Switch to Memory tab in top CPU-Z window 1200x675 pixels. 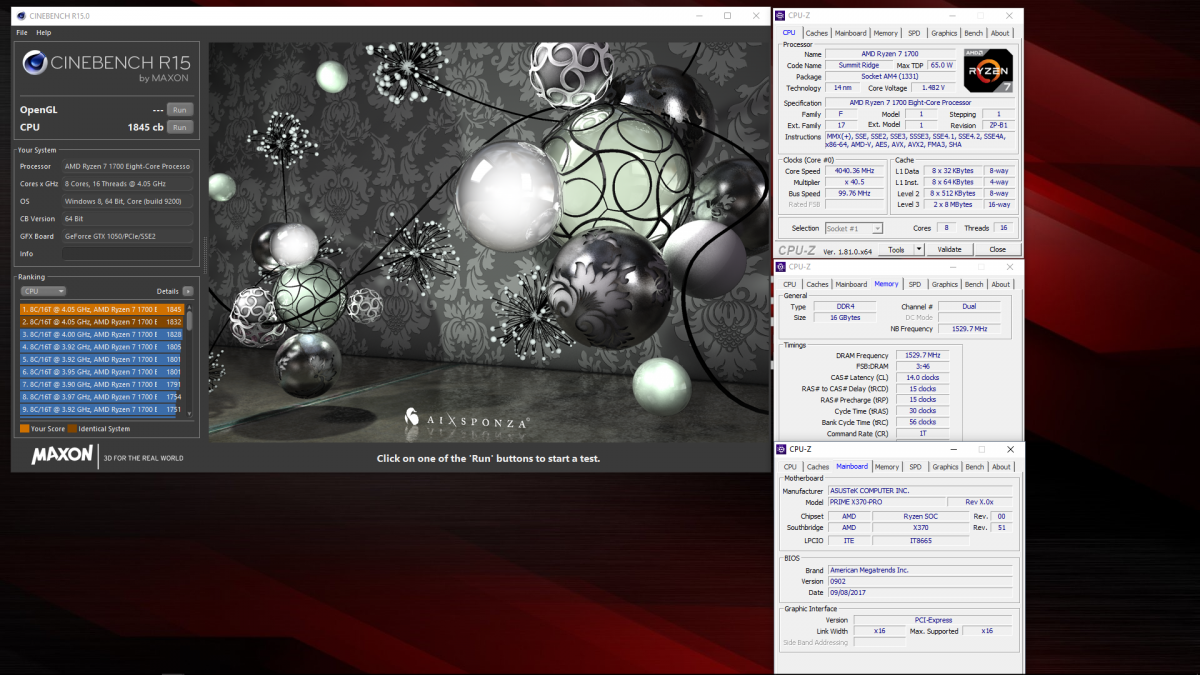point(886,33)
